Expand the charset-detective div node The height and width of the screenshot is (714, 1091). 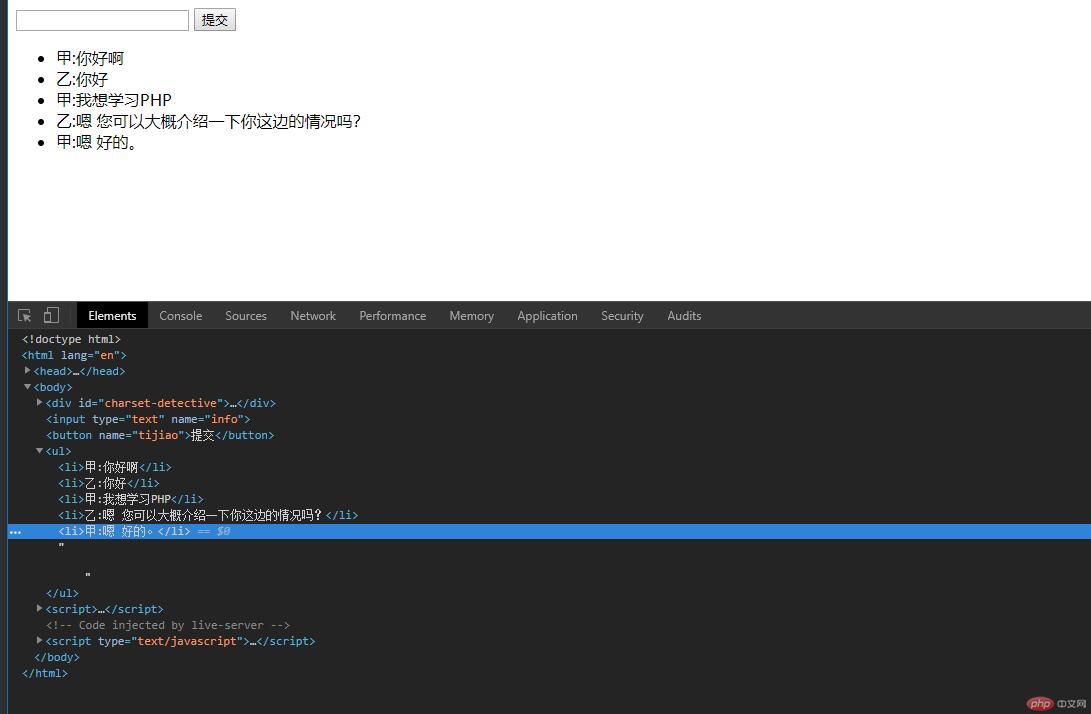40,402
